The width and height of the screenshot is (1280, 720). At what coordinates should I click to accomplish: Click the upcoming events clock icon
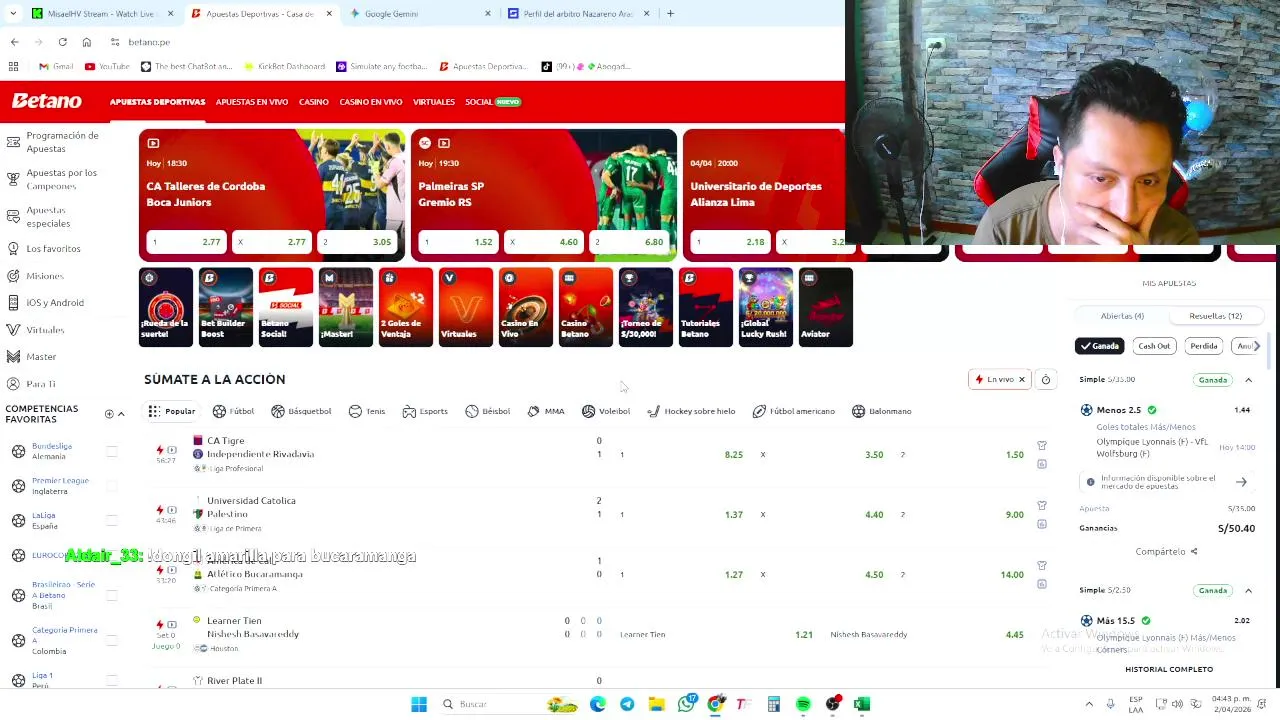click(x=1046, y=379)
